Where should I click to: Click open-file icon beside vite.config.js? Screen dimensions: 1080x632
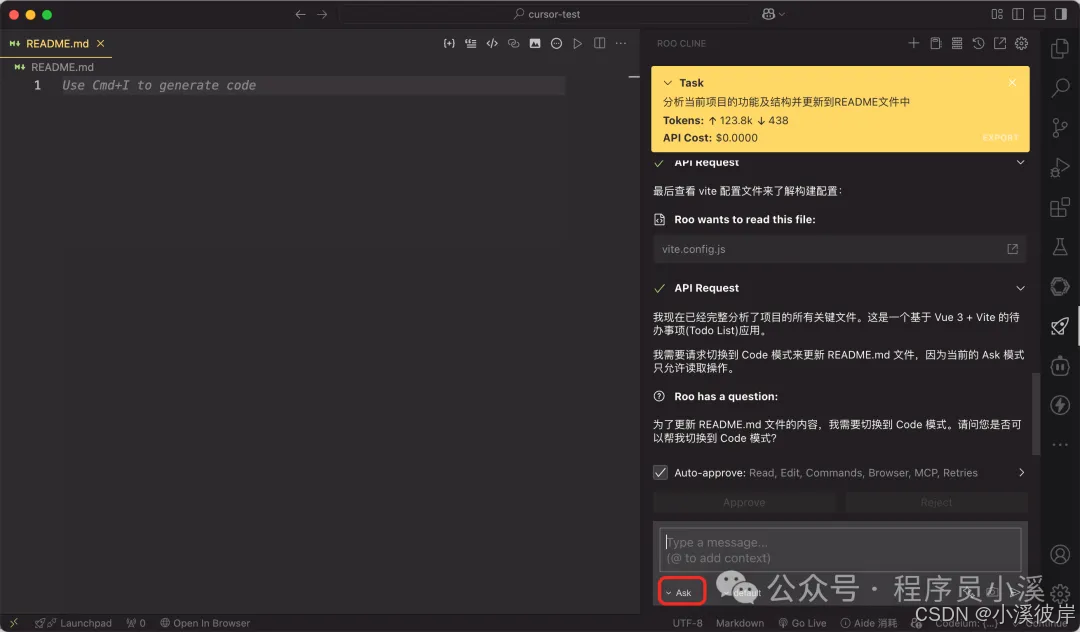pos(1012,249)
